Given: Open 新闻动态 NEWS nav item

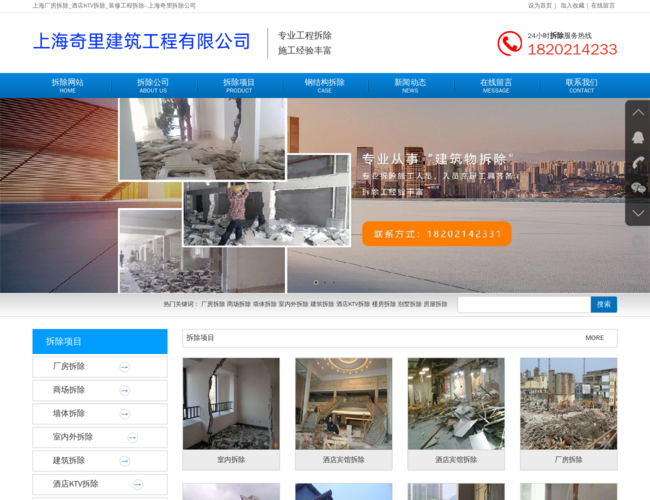Looking at the screenshot, I should tap(410, 85).
